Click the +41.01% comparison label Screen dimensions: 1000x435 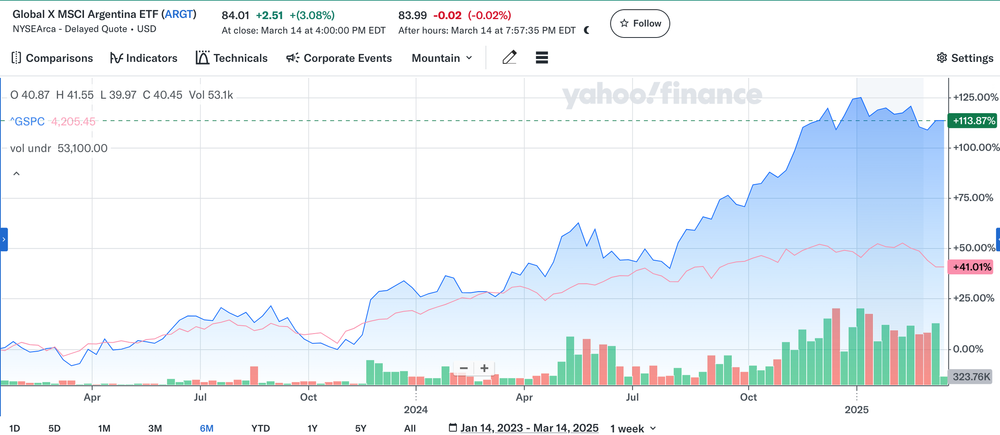pos(971,267)
